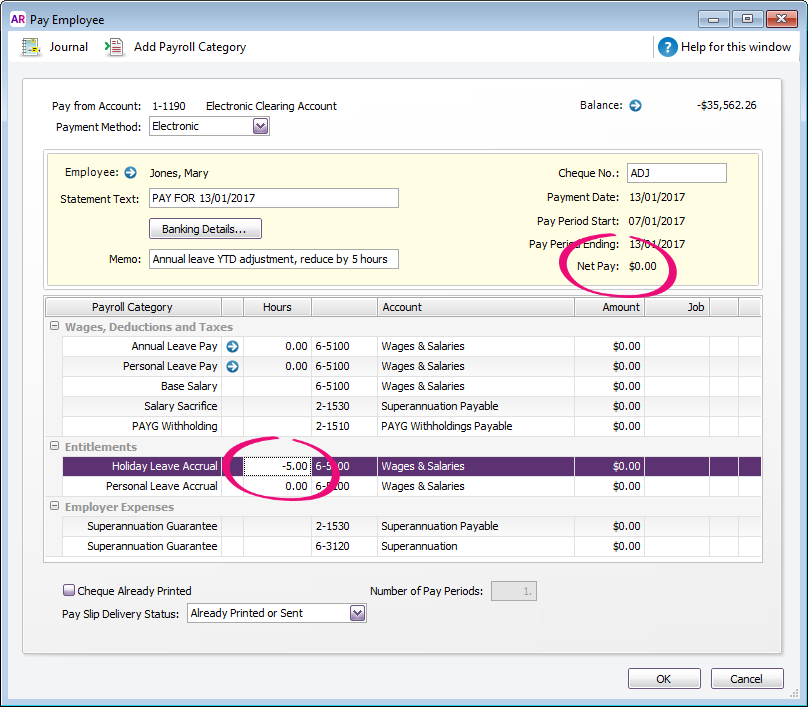Open Banking Details
Viewport: 808px width, 707px height.
(x=205, y=228)
